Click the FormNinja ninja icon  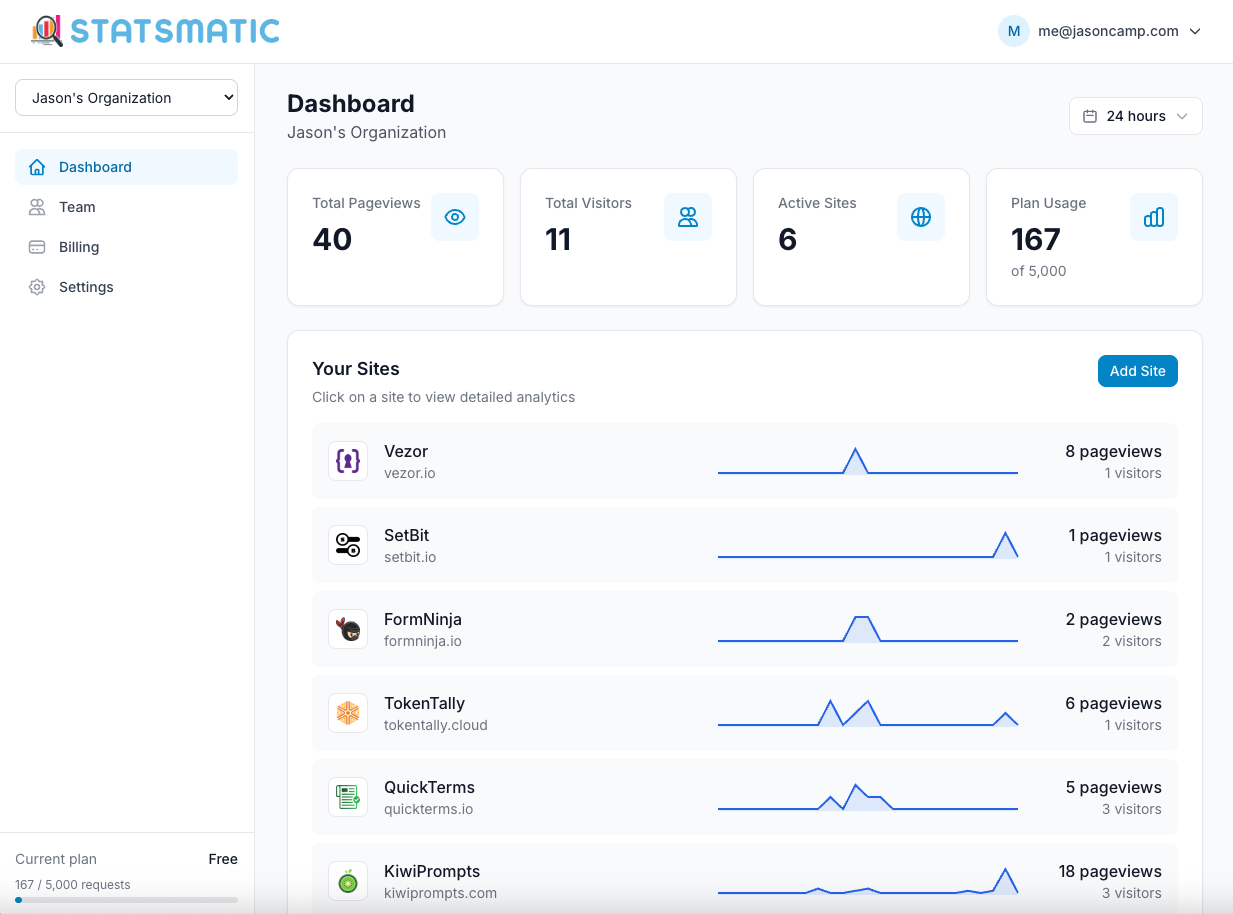(348, 628)
